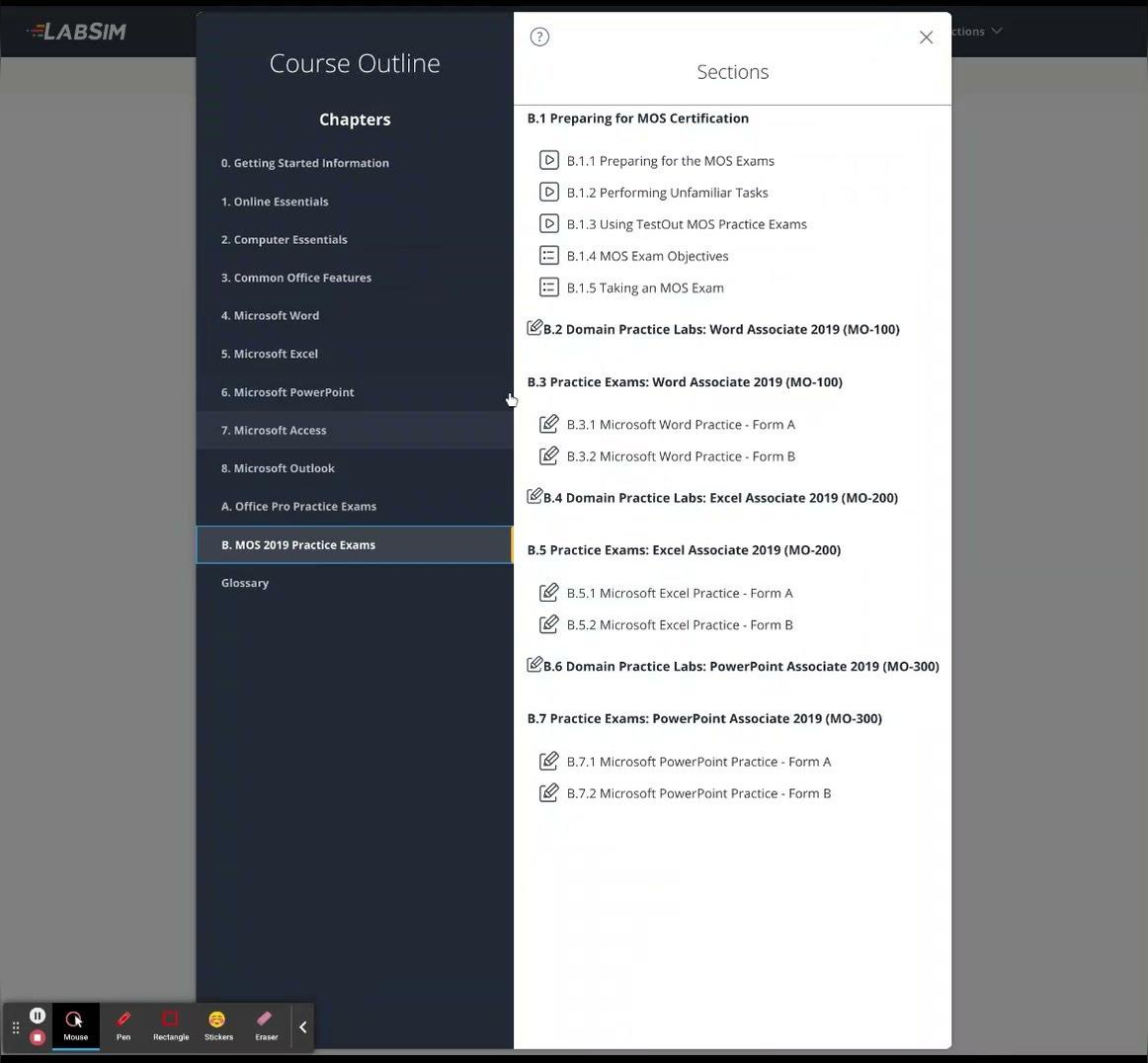Click the B.1 Preparing for MOS Certification heading
Viewport: 1148px width, 1063px height.
click(x=637, y=118)
